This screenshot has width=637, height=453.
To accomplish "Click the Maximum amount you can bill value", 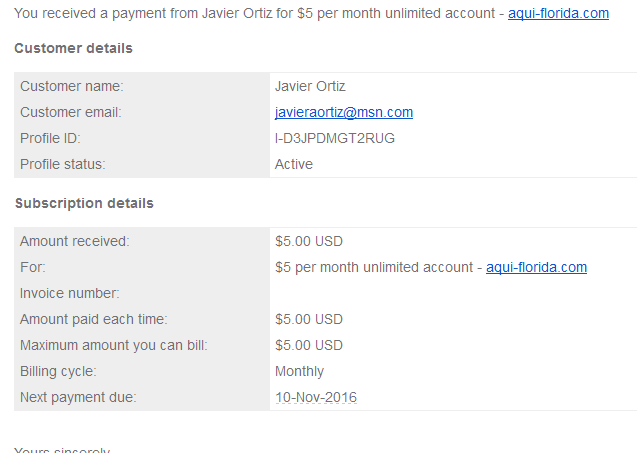I will (309, 345).
